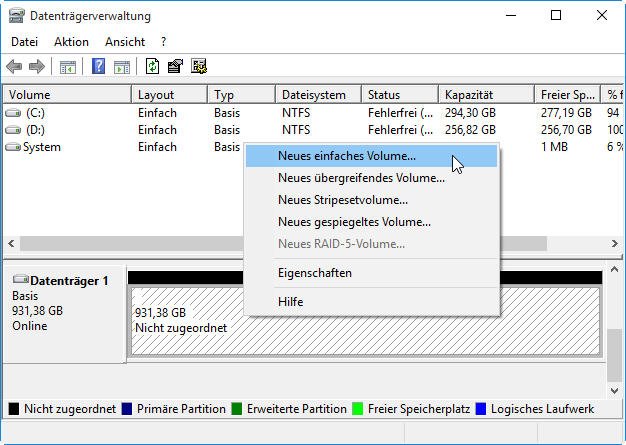This screenshot has height=445, width=626.
Task: Select the 931,38 GB Nicht zugeordnet region
Action: coord(365,321)
